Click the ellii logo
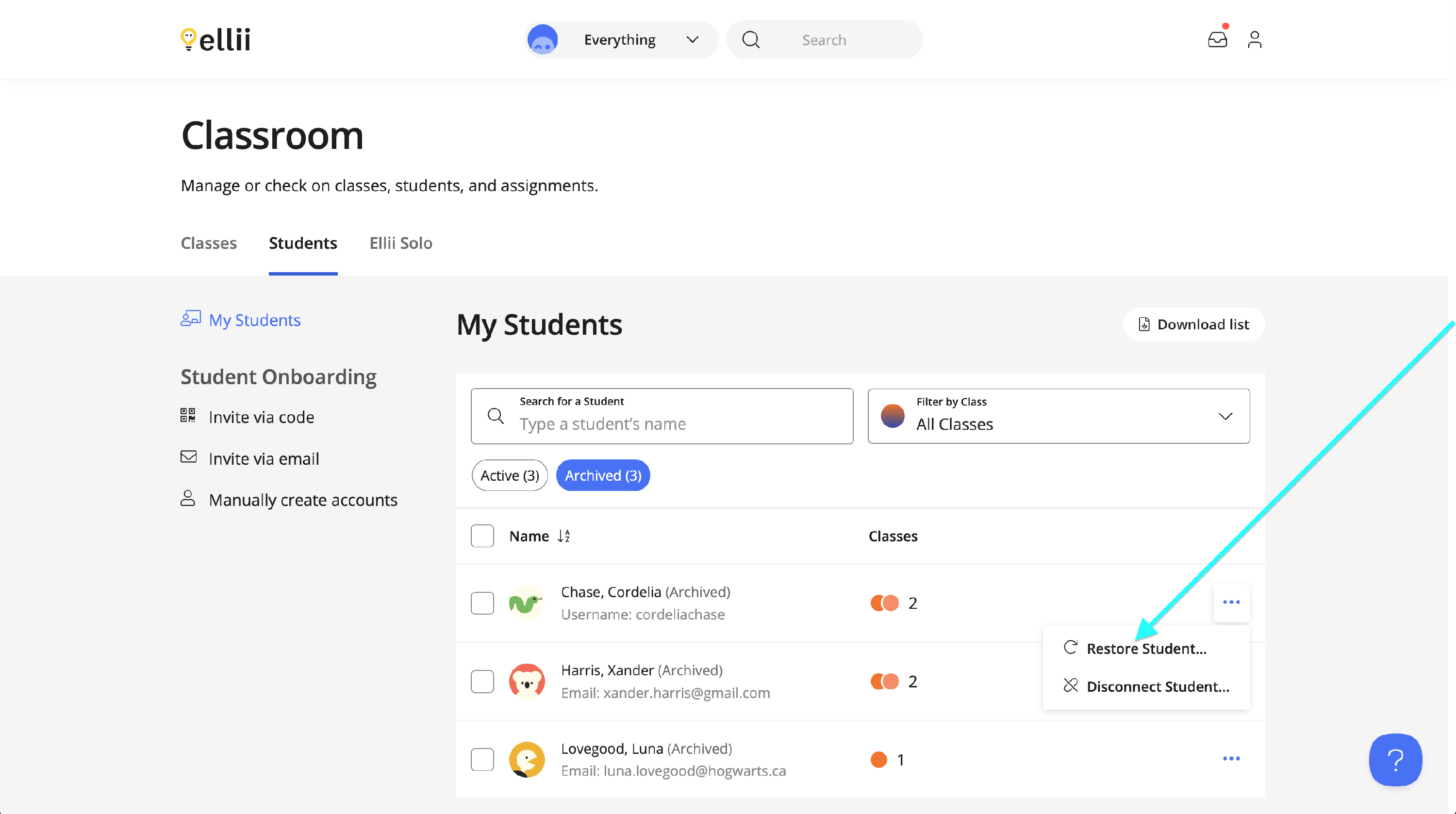Image resolution: width=1456 pixels, height=814 pixels. [x=215, y=40]
